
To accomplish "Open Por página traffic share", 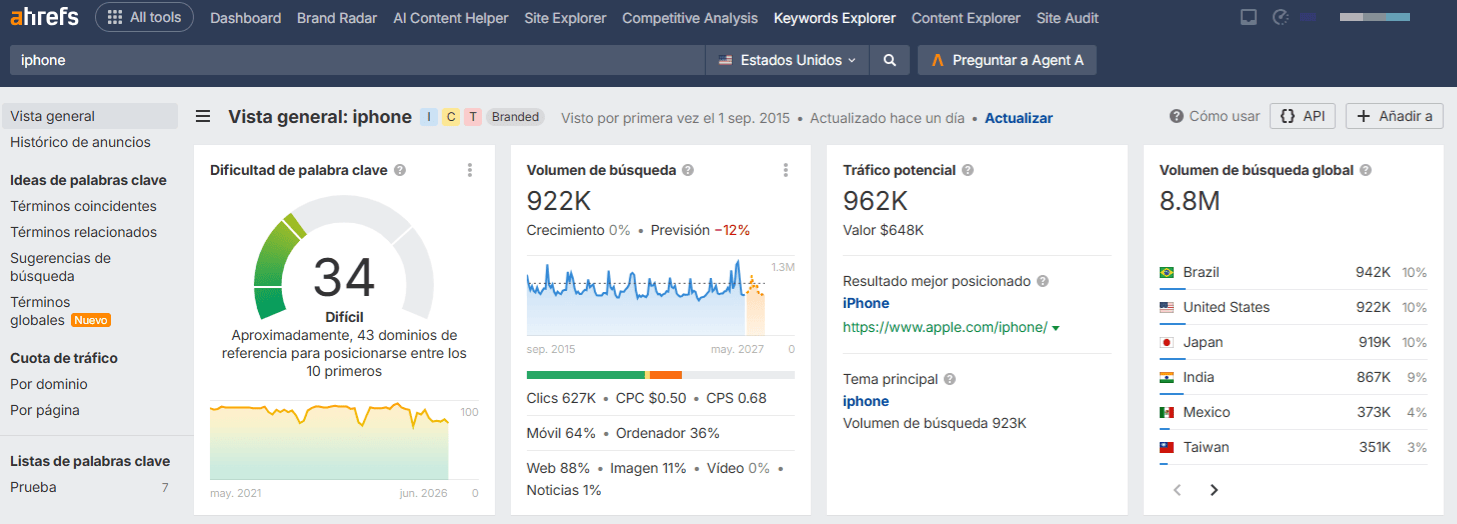I will pyautogui.click(x=45, y=410).
